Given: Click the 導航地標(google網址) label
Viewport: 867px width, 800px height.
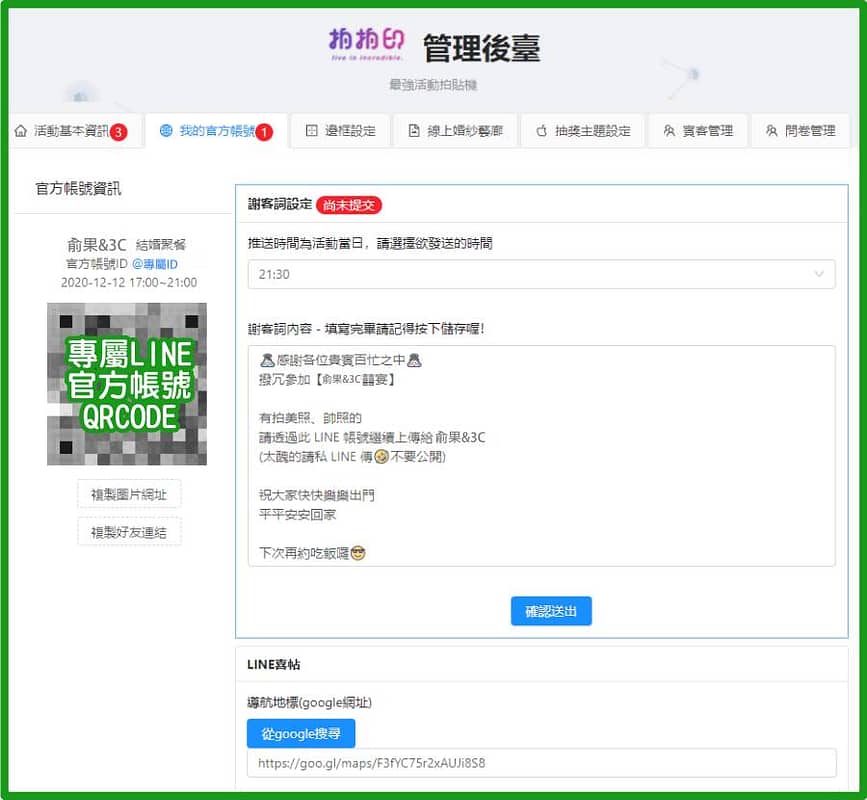Looking at the screenshot, I should point(310,703).
